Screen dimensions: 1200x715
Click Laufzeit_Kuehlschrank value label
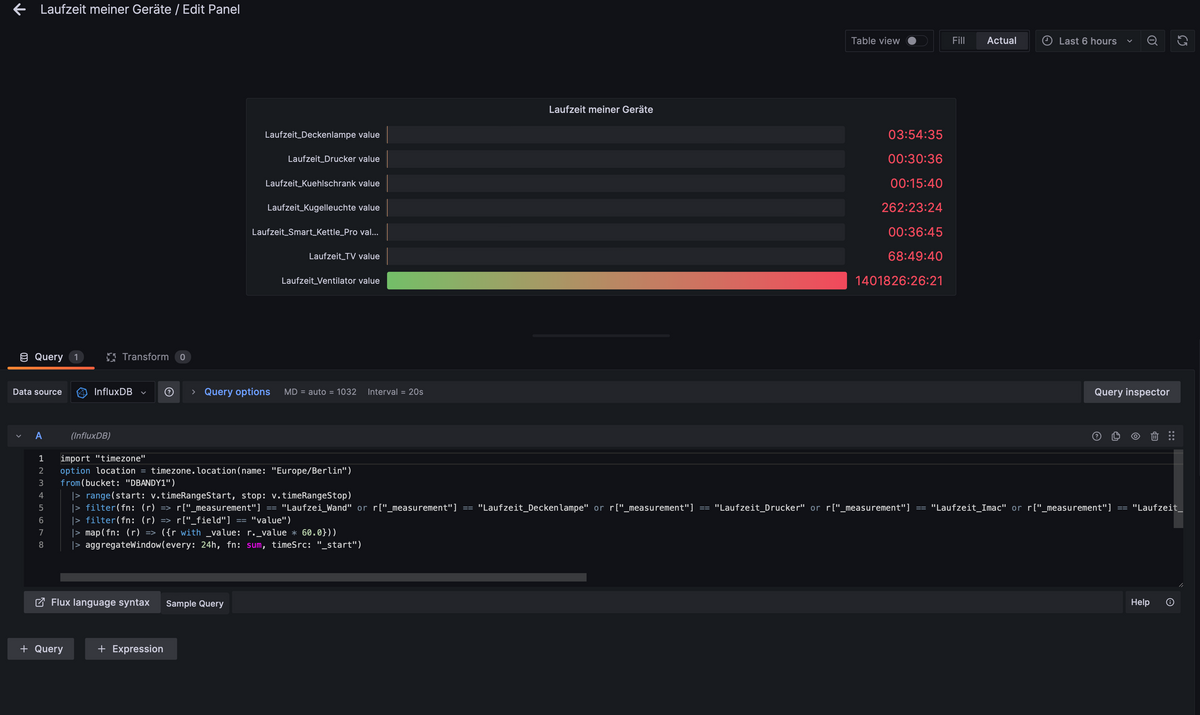[322, 183]
